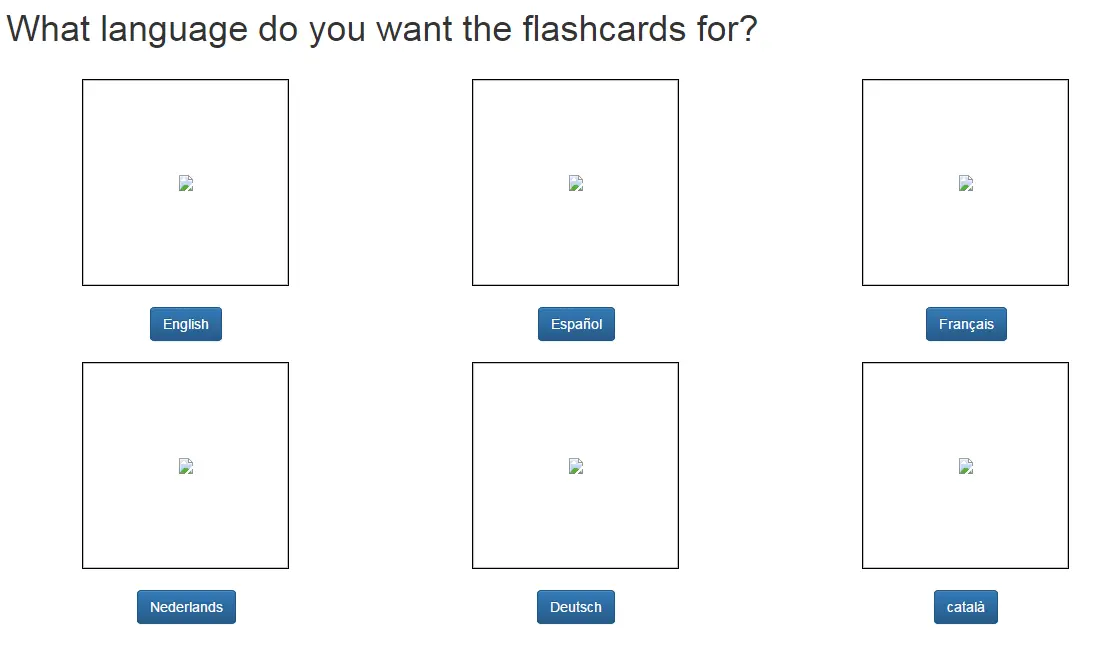Click the broken image icon above català
This screenshot has width=1105, height=647.
coord(966,467)
